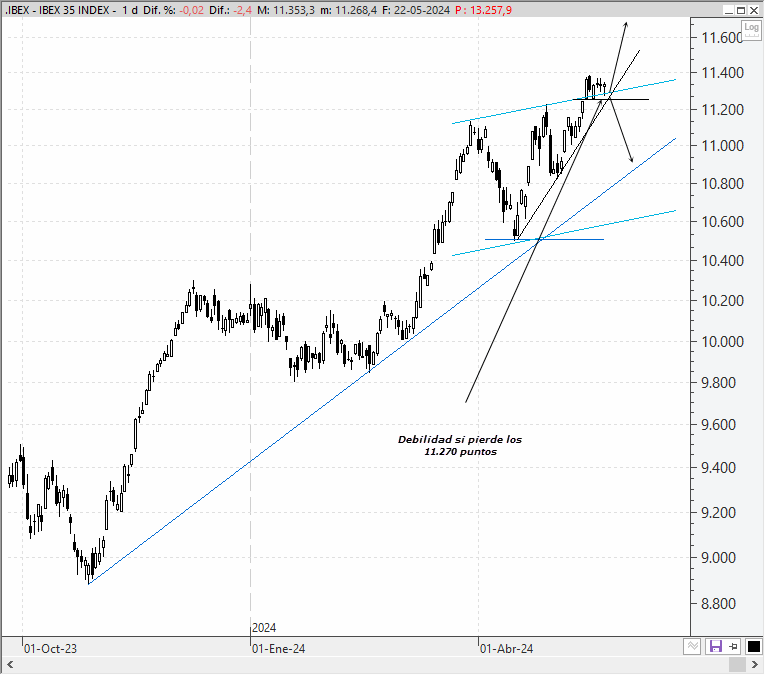Click the 'Dif.: -2,4' value
Image resolution: width=765 pixels, height=675 pixels.
(230, 10)
